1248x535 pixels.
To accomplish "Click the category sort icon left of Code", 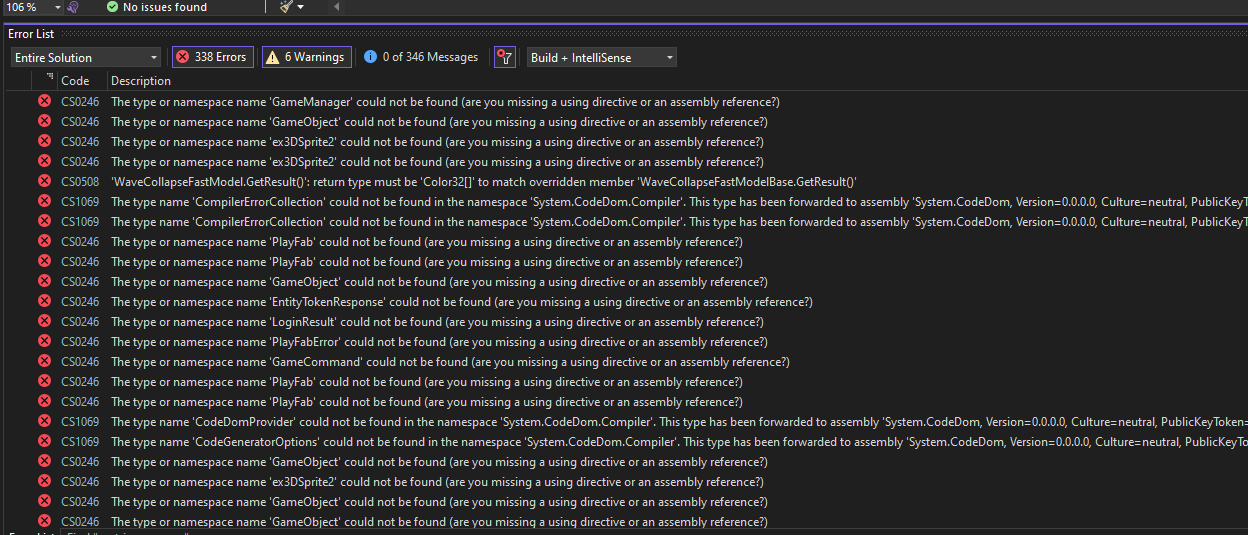I will tap(50, 78).
